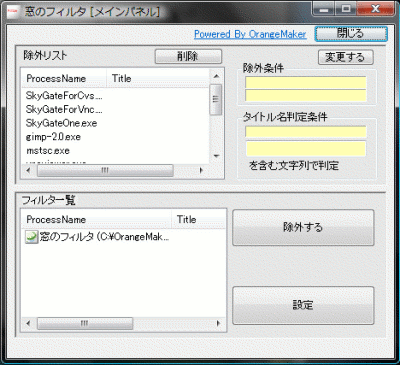Click the first タイトル名判定条件 input field

pyautogui.click(x=306, y=132)
